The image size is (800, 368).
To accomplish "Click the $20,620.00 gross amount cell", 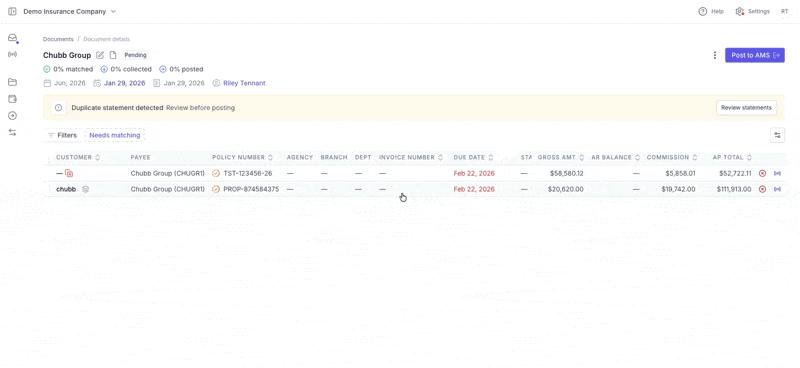I will (x=566, y=189).
